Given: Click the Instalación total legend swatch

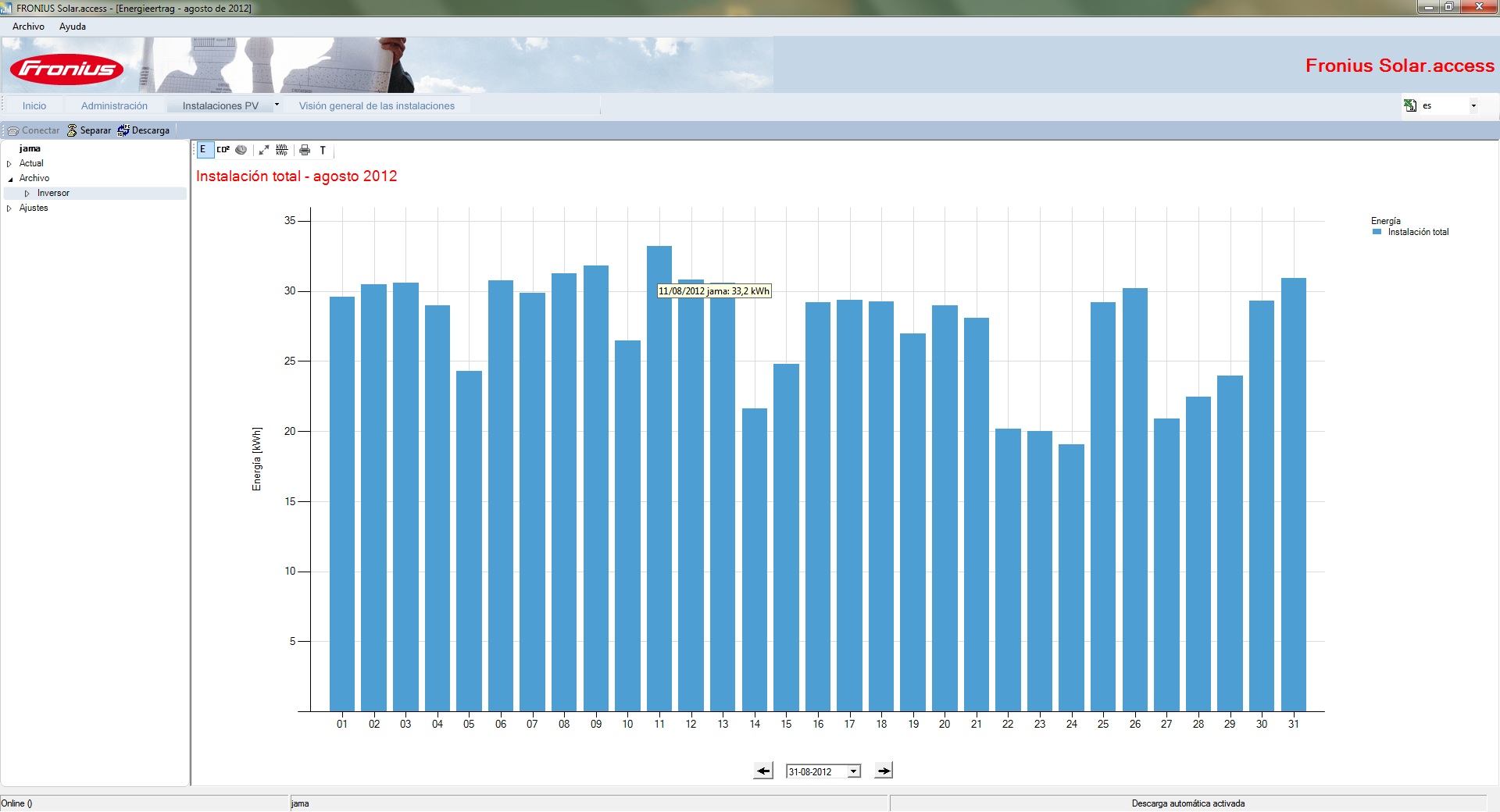Looking at the screenshot, I should coord(1377,232).
